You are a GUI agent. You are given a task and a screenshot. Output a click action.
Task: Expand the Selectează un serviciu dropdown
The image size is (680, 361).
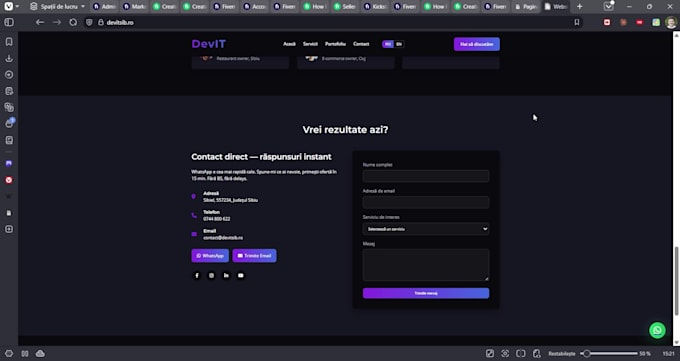[426, 229]
